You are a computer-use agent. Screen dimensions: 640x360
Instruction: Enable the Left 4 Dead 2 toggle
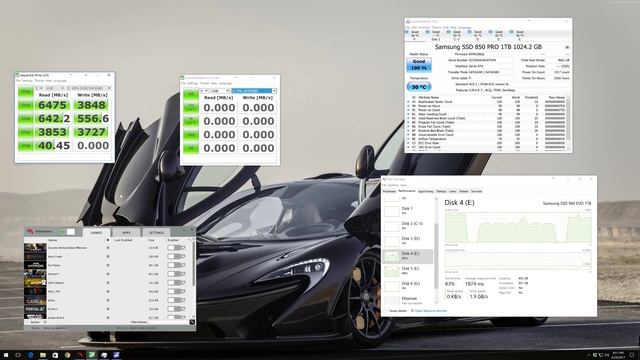tap(176, 282)
